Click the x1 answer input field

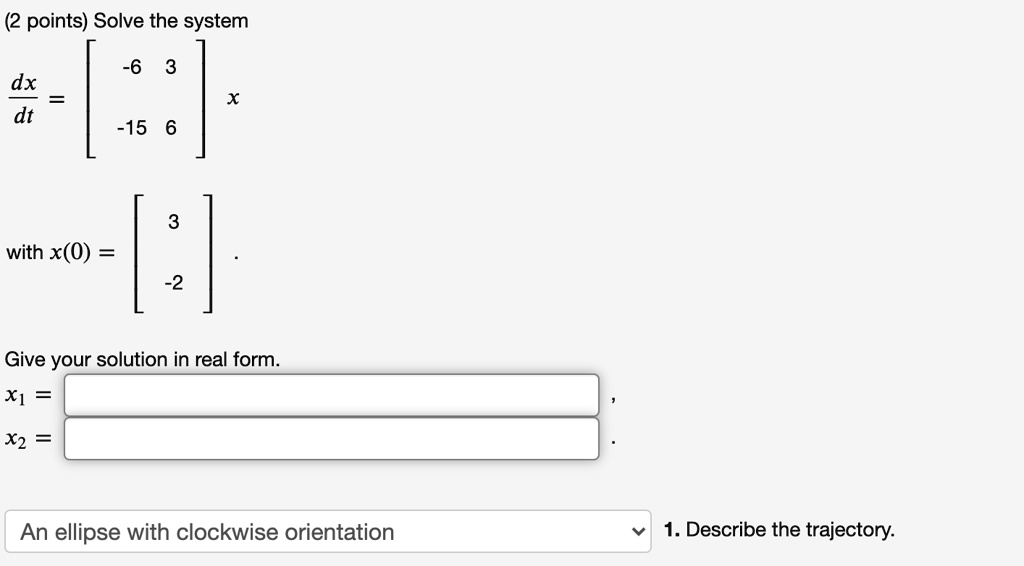pyautogui.click(x=331, y=395)
